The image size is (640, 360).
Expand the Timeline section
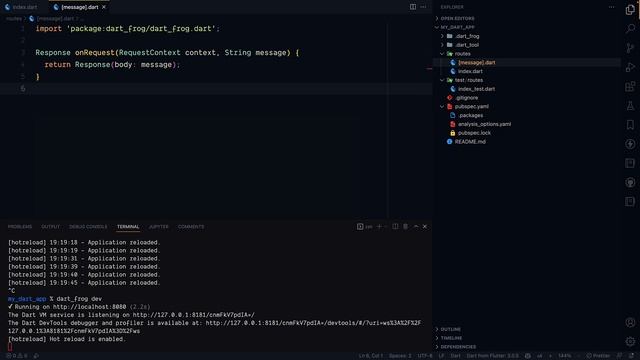tap(451, 338)
